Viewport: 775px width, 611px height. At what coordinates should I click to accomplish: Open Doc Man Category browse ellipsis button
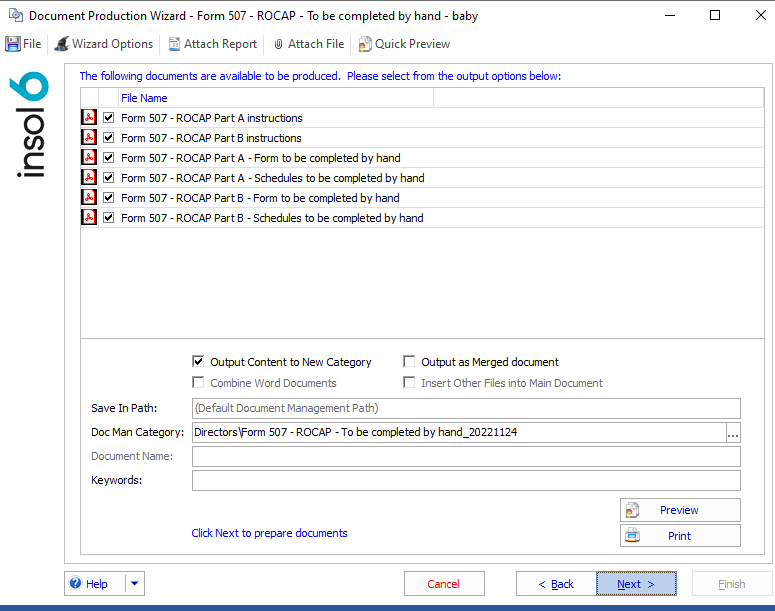733,433
